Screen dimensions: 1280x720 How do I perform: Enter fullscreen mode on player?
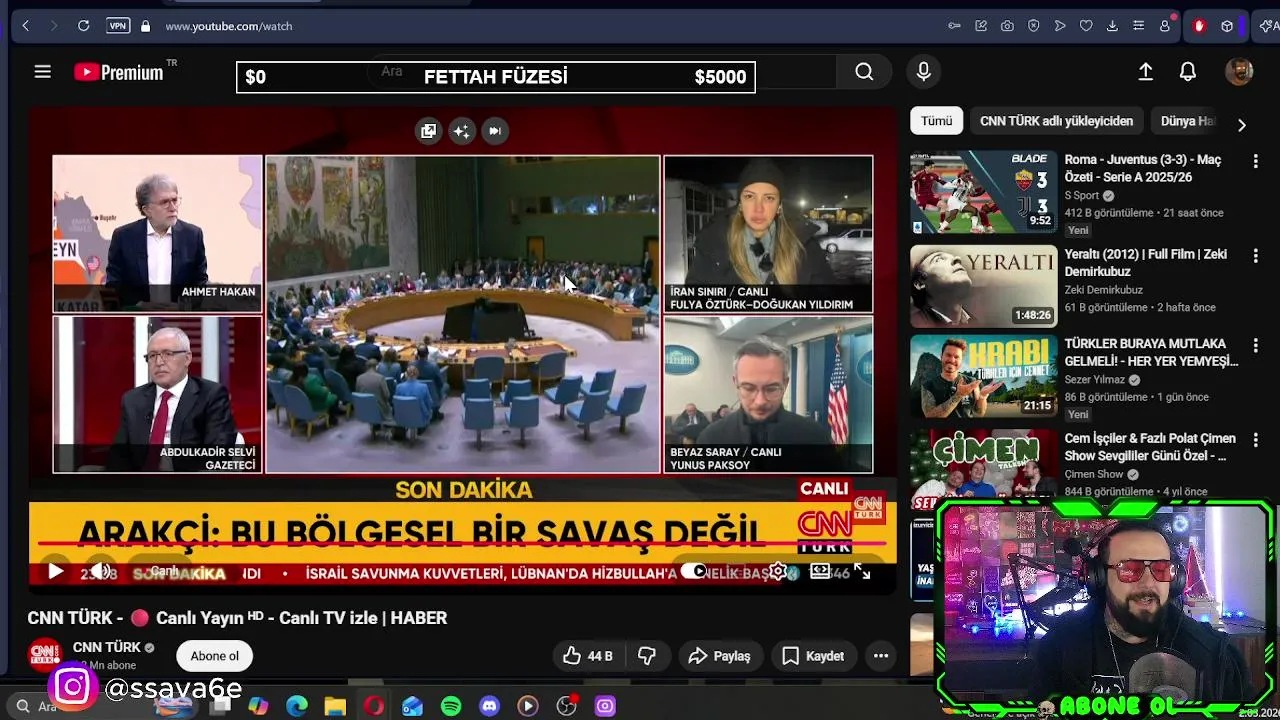point(862,572)
